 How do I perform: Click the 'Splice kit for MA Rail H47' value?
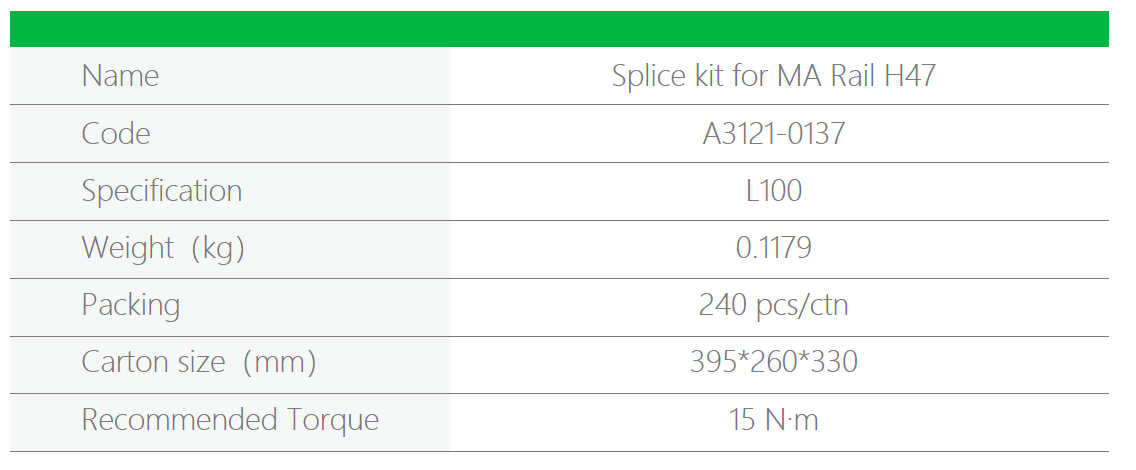coord(773,76)
